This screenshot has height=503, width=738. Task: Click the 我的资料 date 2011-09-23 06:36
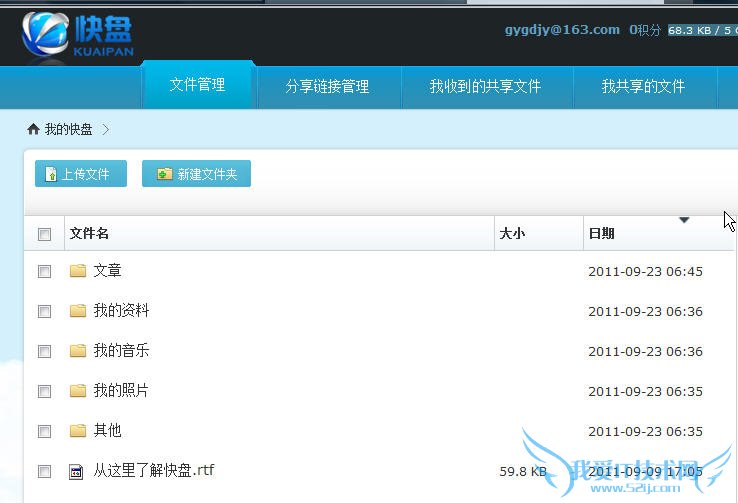pos(645,311)
